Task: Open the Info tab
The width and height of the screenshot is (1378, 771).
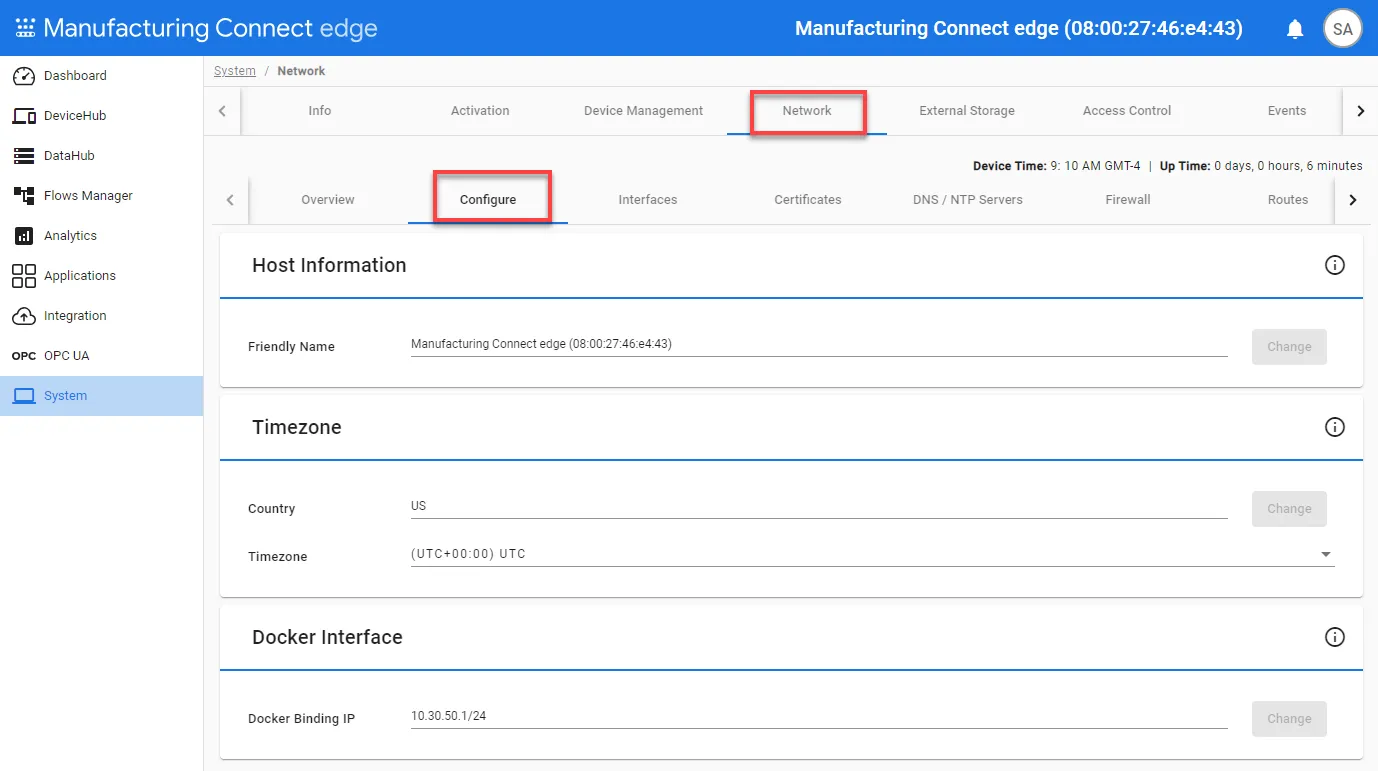Action: pos(320,111)
